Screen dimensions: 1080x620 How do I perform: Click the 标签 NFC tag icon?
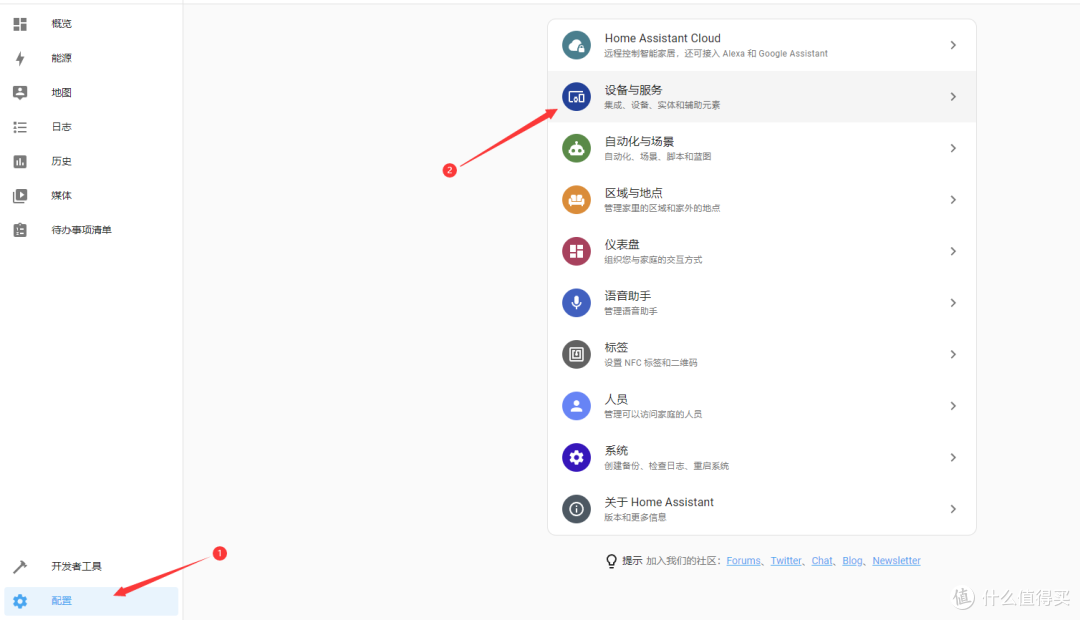[x=577, y=354]
